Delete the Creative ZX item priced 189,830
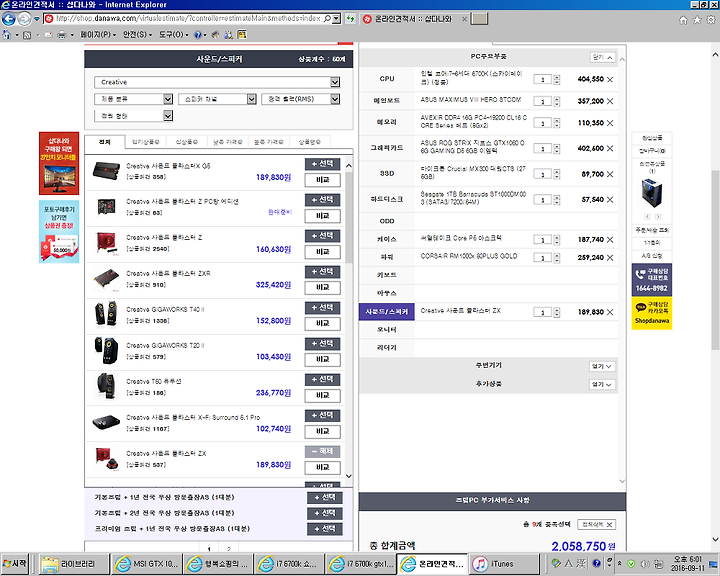The width and height of the screenshot is (720, 576). pyautogui.click(x=610, y=312)
